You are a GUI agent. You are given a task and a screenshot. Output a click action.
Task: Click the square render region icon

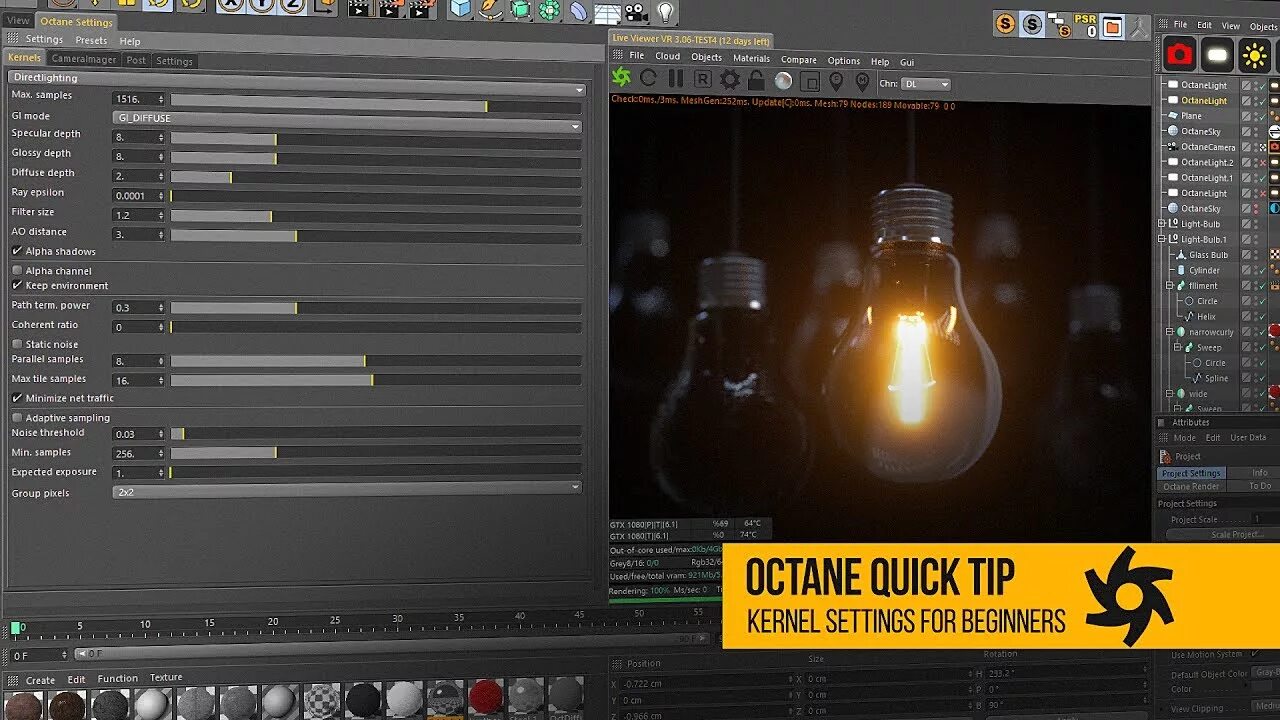click(x=810, y=81)
